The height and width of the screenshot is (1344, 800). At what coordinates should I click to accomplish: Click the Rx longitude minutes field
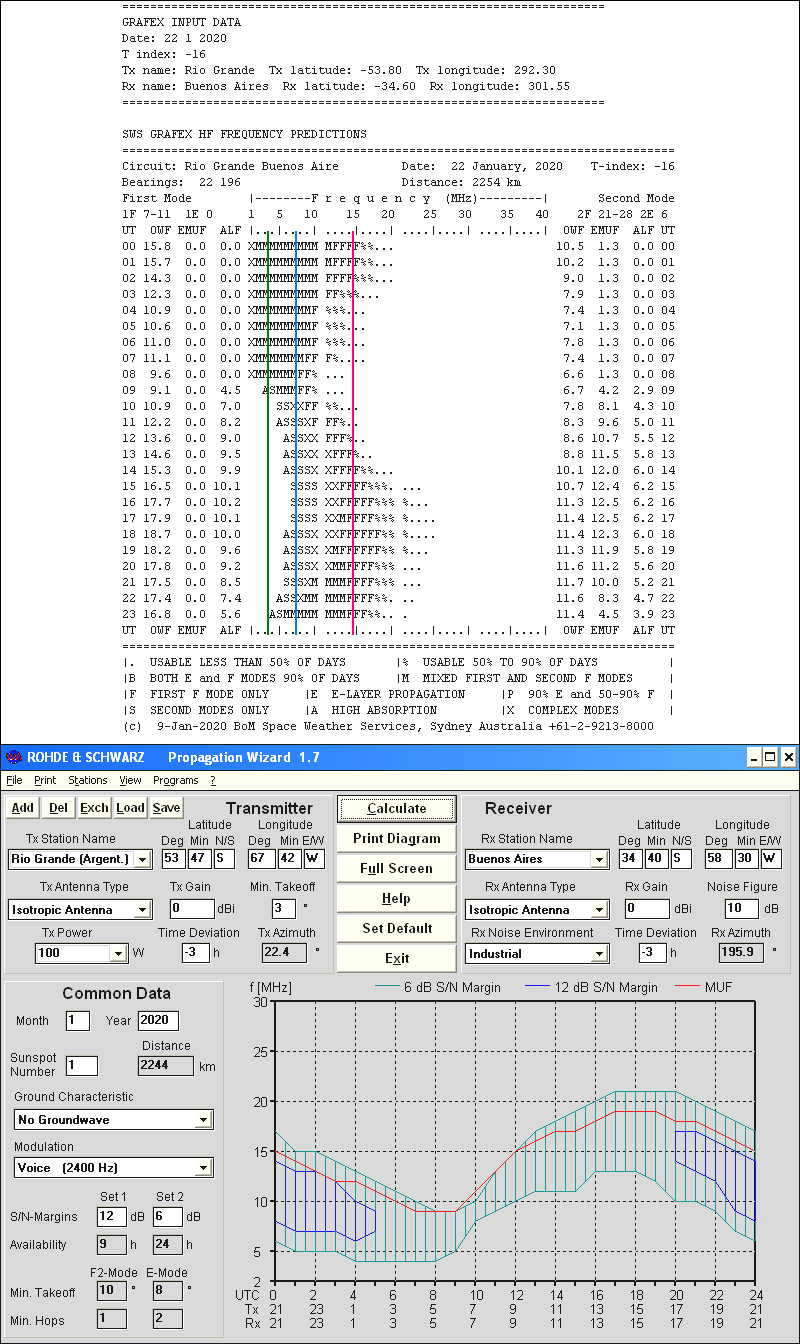tap(746, 859)
